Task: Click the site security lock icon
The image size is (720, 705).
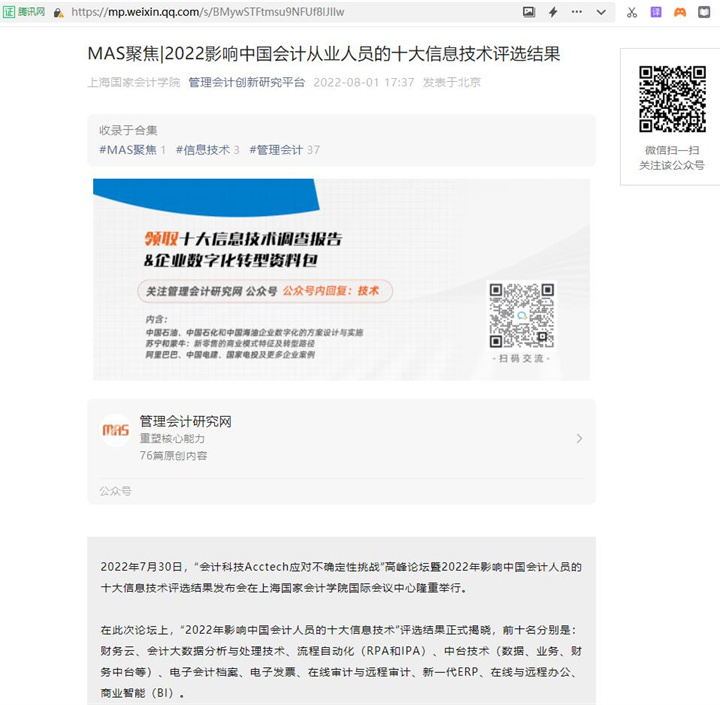Action: coord(58,12)
